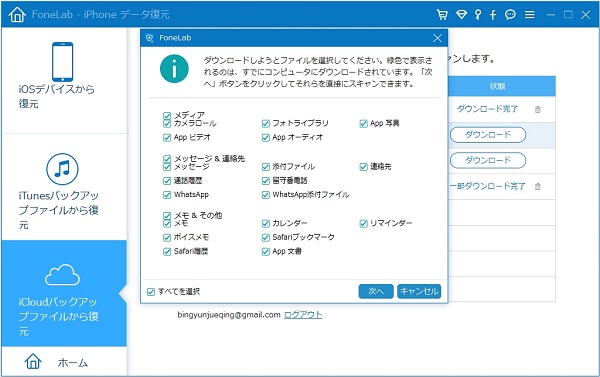The image size is (600, 377).
Task: Toggle the リマインダー checkbox
Action: tap(364, 223)
